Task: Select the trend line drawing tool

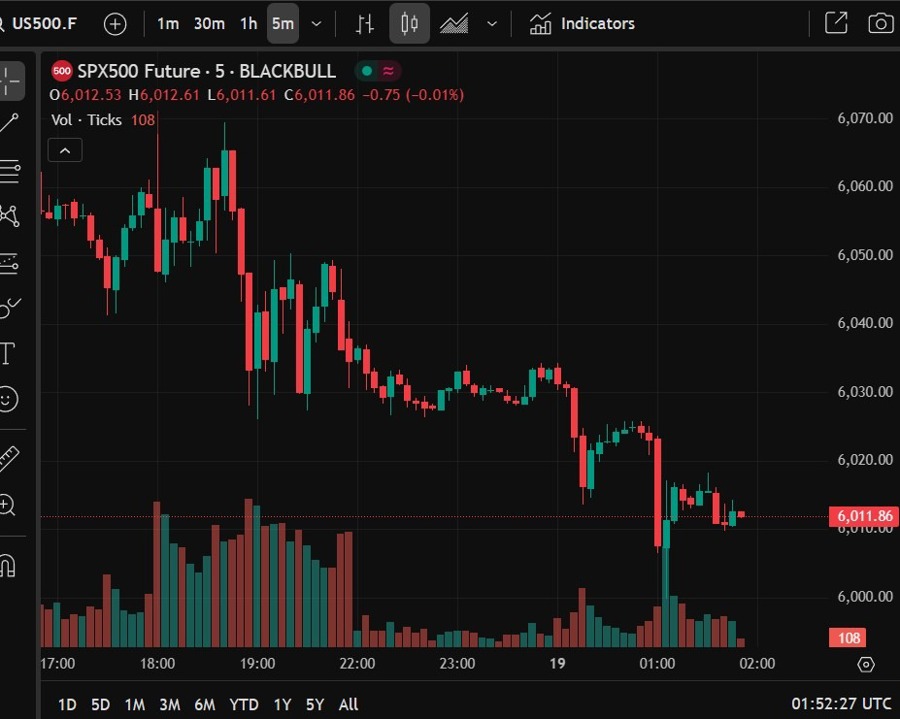Action: coord(10,124)
